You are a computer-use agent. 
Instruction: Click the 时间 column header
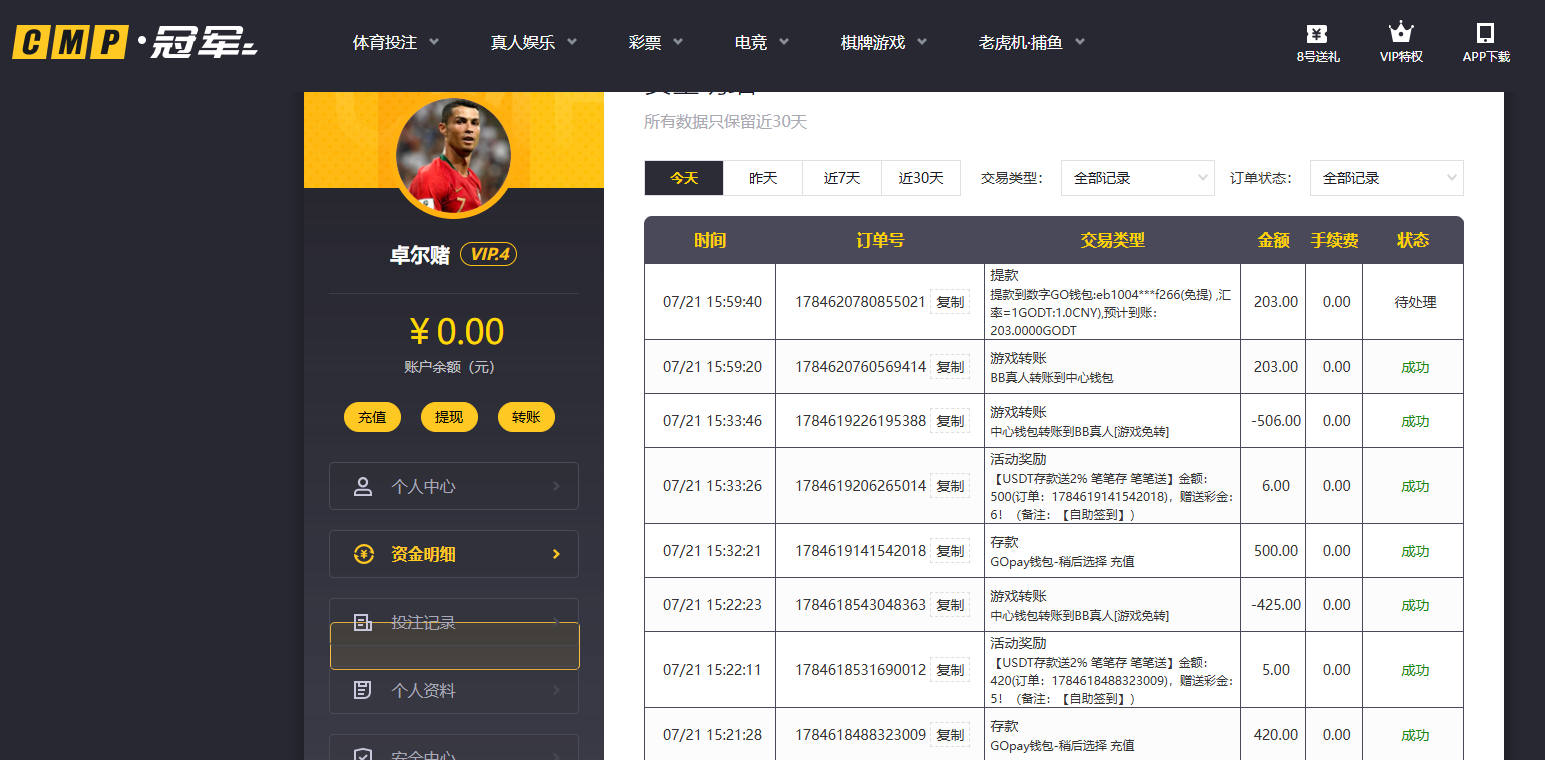coord(710,240)
